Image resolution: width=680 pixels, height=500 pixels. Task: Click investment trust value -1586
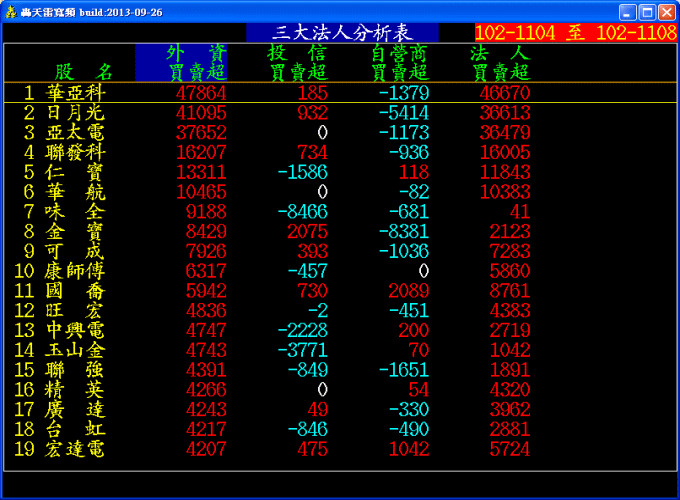click(x=303, y=173)
